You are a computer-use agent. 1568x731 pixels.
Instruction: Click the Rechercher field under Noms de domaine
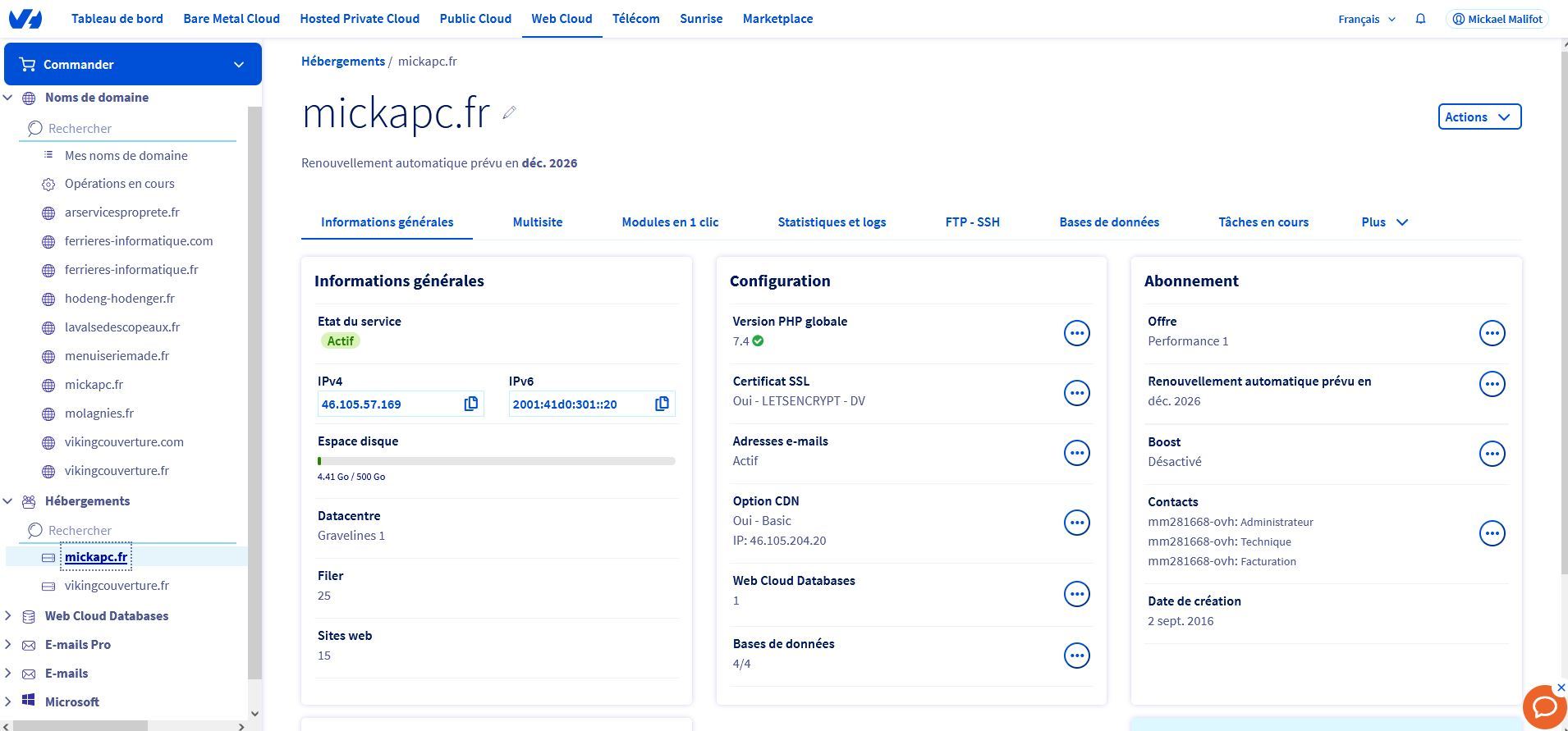tap(131, 129)
